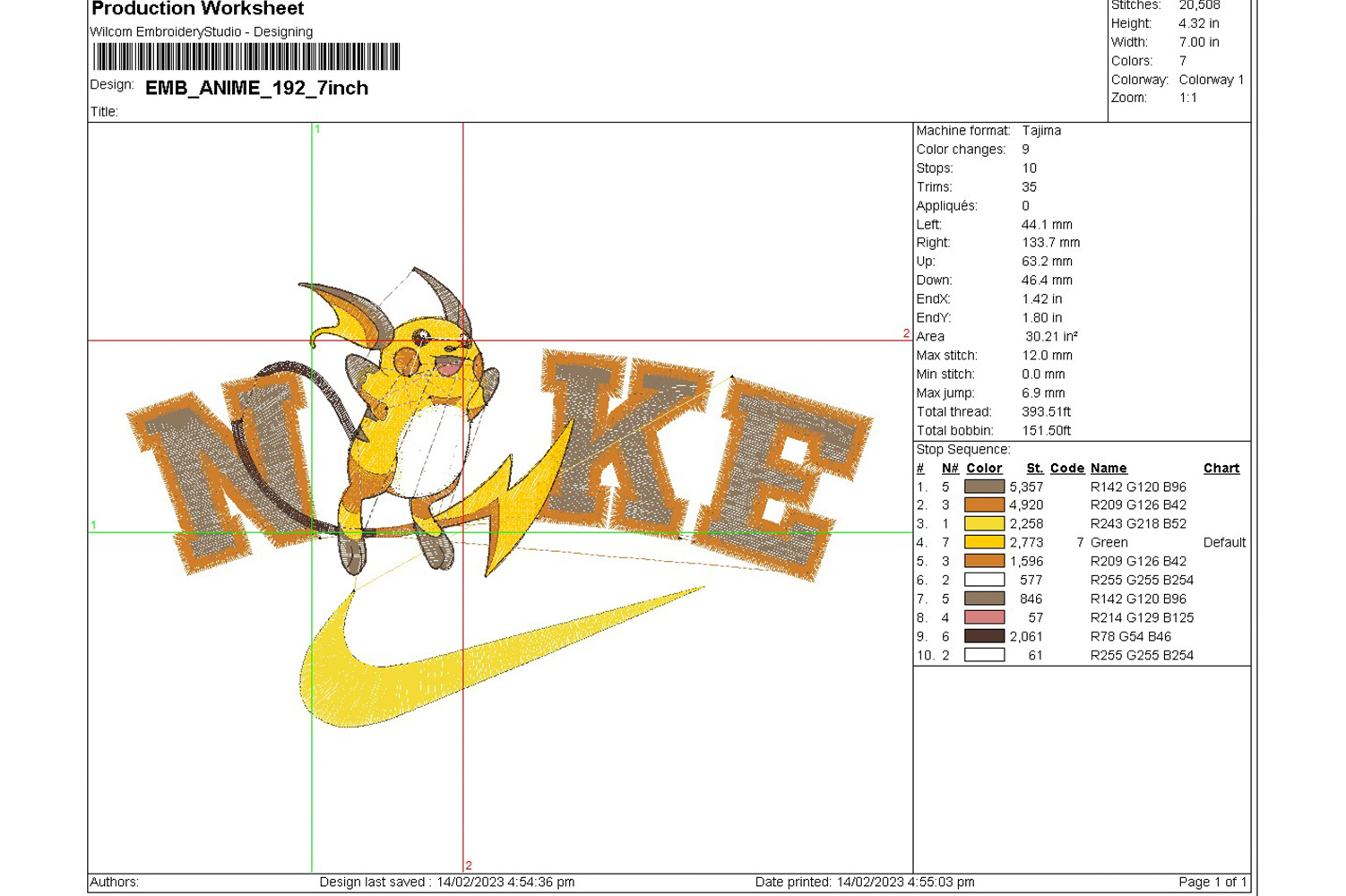Click the "Colorway 1" value
The image size is (1346, 896).
click(1212, 80)
